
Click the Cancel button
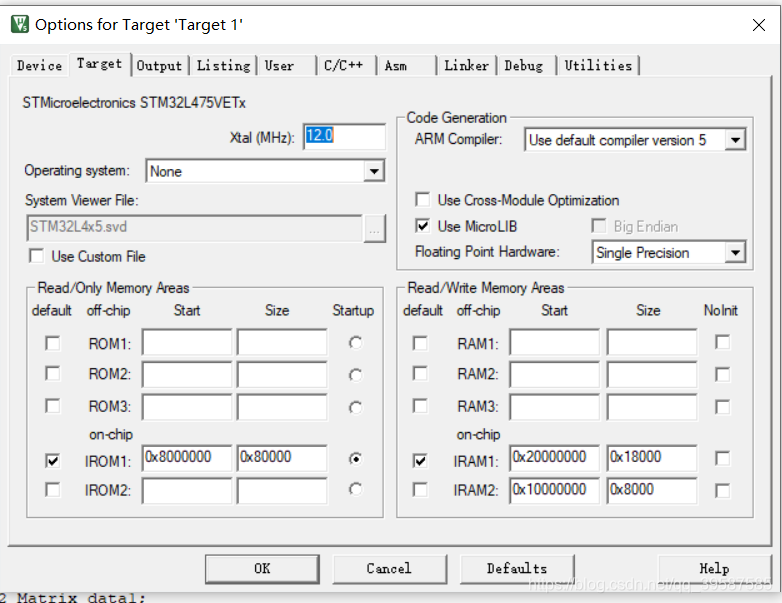point(389,569)
